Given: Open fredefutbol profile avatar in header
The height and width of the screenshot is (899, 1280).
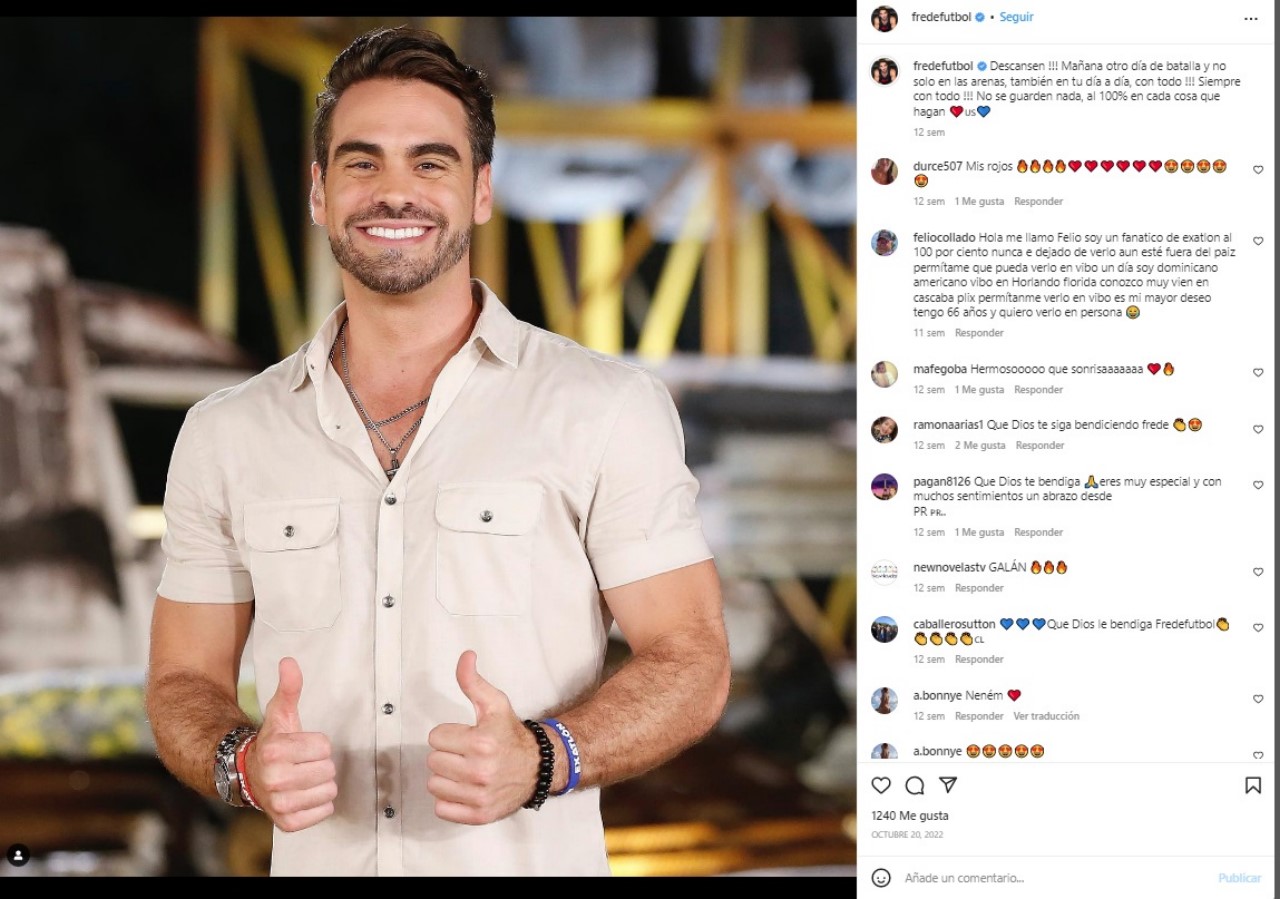Looking at the screenshot, I should click(x=884, y=18).
